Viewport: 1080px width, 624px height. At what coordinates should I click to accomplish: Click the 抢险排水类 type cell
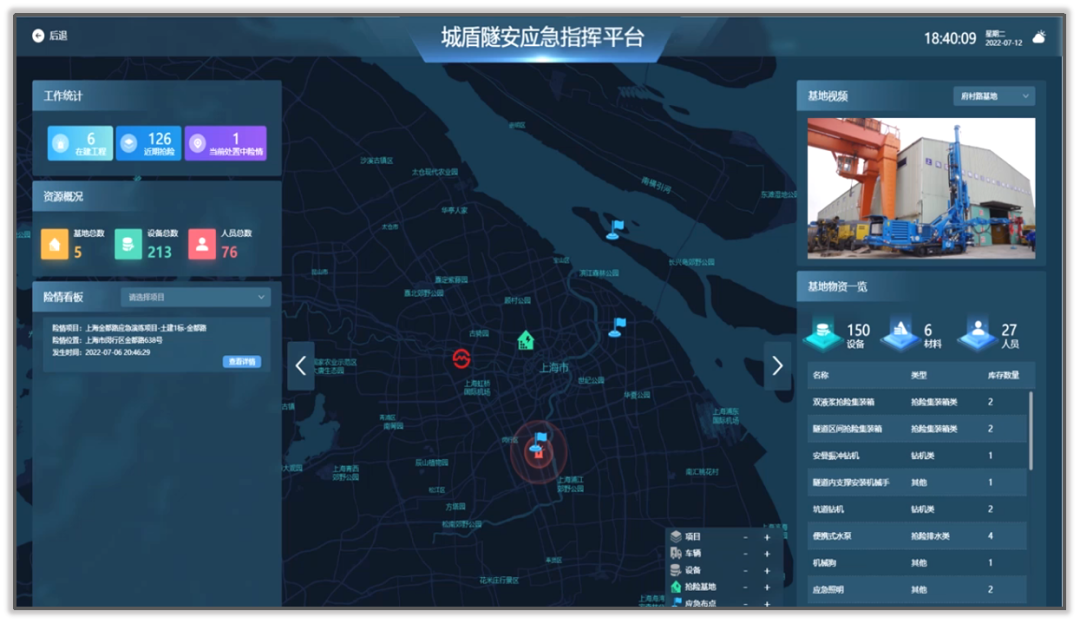(x=930, y=536)
